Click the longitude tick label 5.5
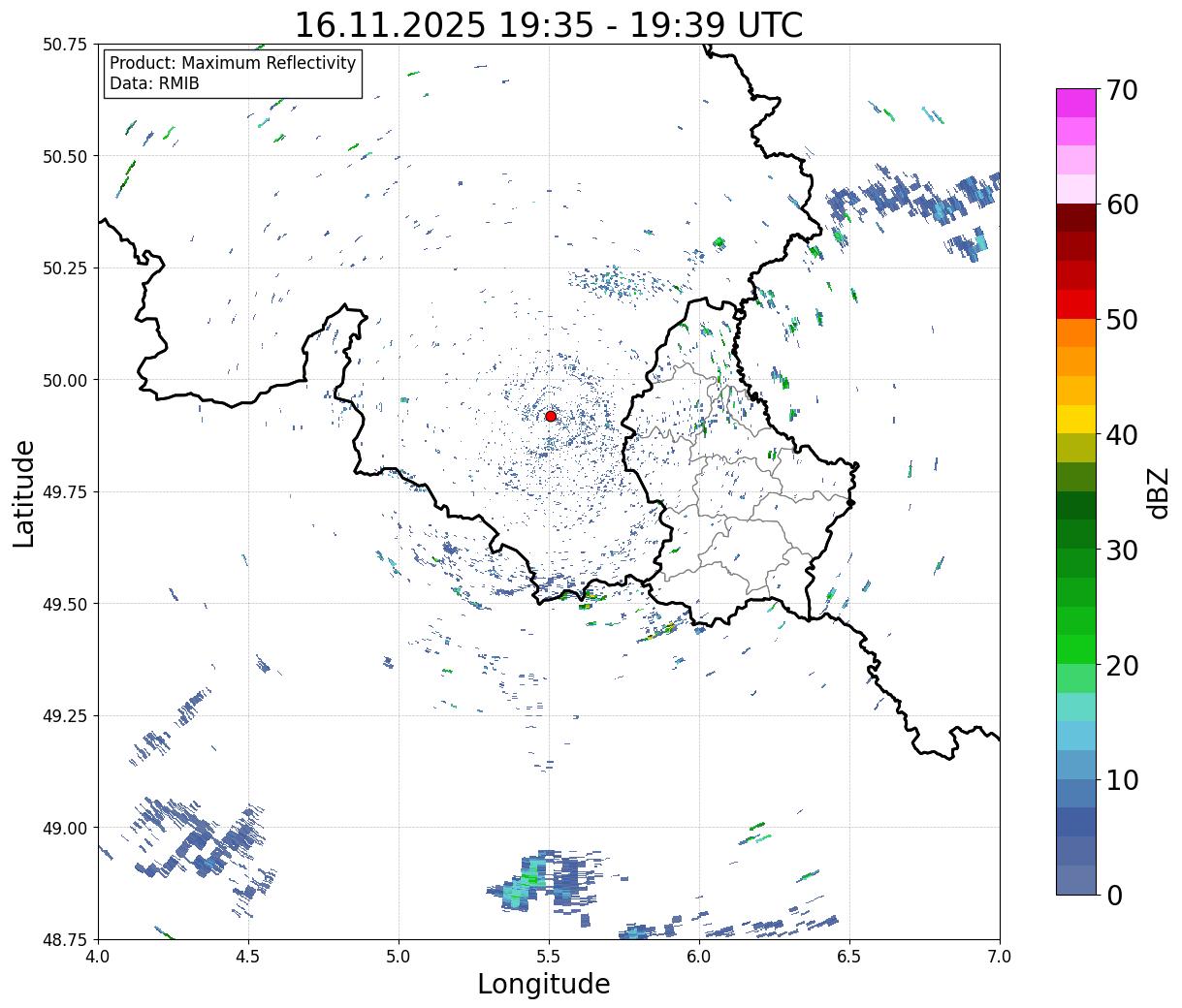This screenshot has width=1182, height=1008. pos(549,957)
